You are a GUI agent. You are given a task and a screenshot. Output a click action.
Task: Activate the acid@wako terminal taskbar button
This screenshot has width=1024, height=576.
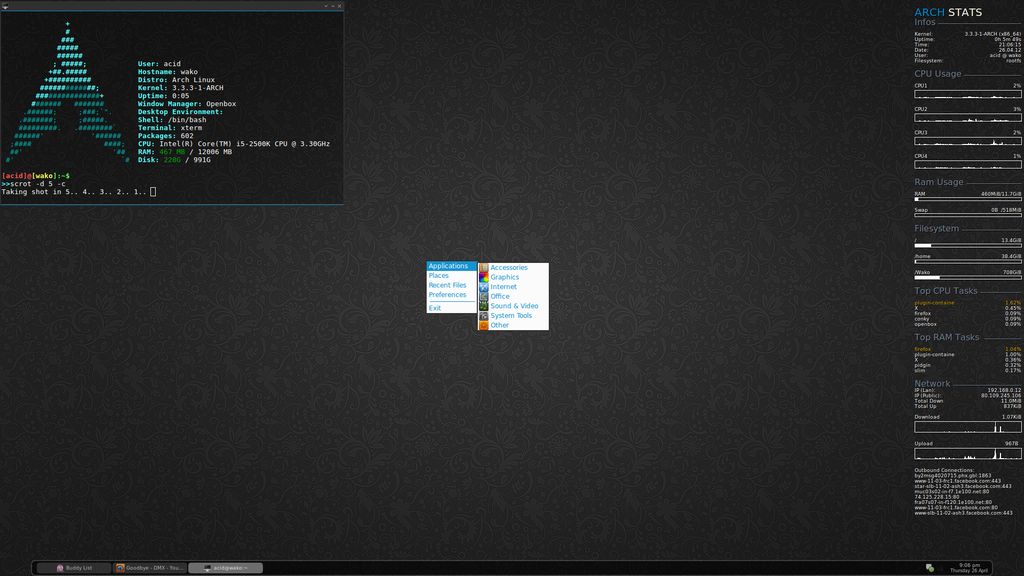225,568
